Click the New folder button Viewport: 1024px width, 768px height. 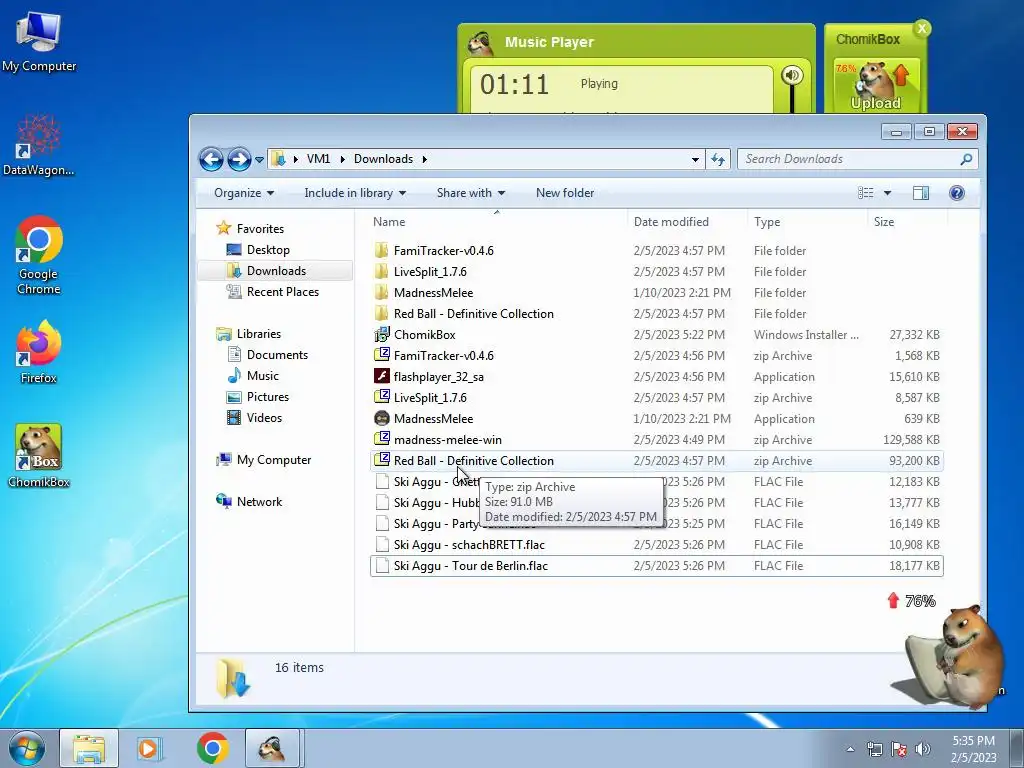565,193
